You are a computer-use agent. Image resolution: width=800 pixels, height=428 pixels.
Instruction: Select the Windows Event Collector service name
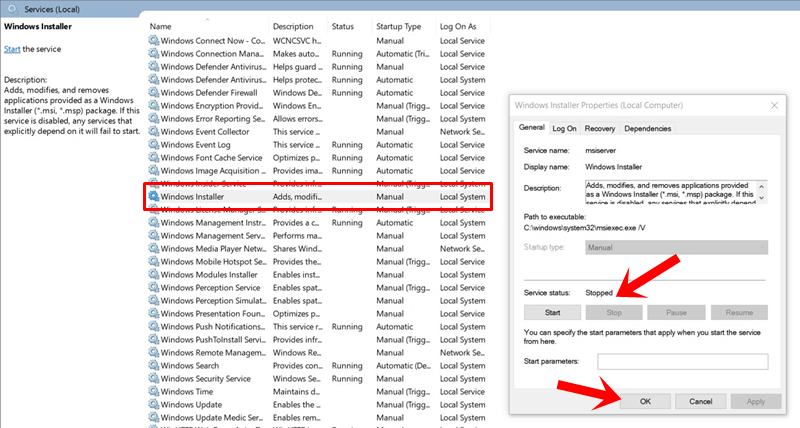coord(205,132)
